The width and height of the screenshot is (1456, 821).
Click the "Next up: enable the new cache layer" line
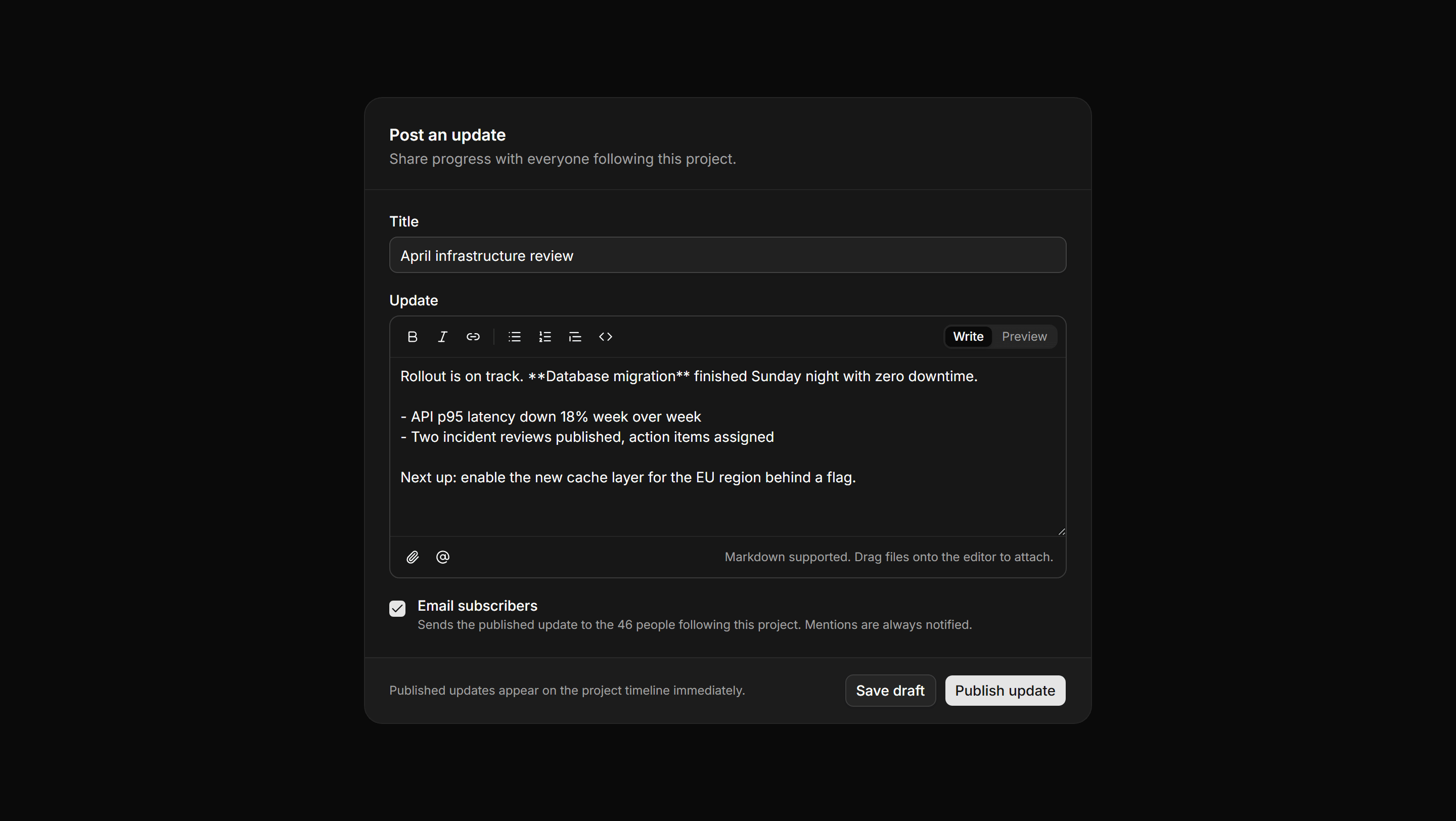(x=628, y=477)
